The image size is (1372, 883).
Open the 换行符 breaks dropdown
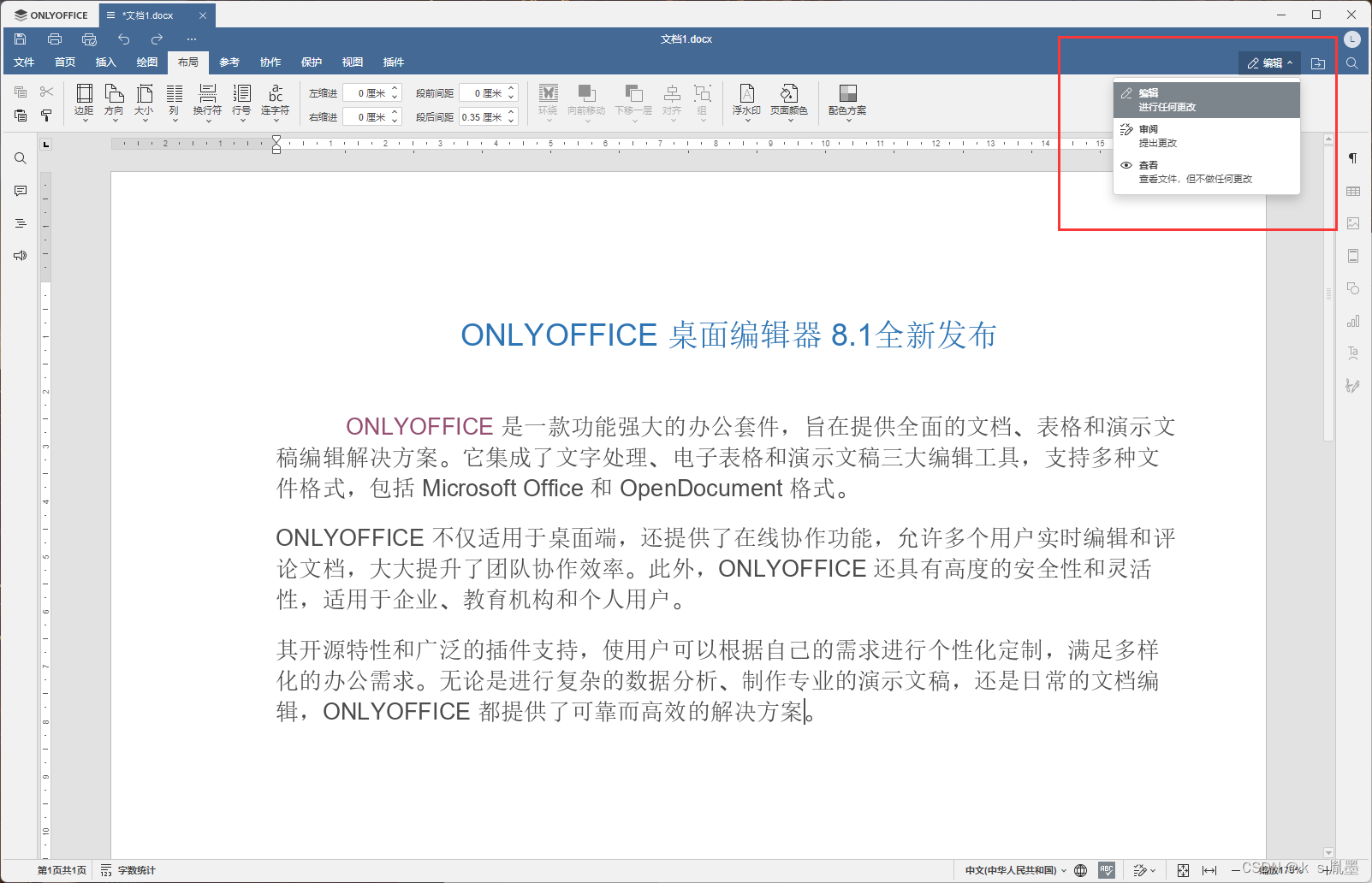pos(207,103)
